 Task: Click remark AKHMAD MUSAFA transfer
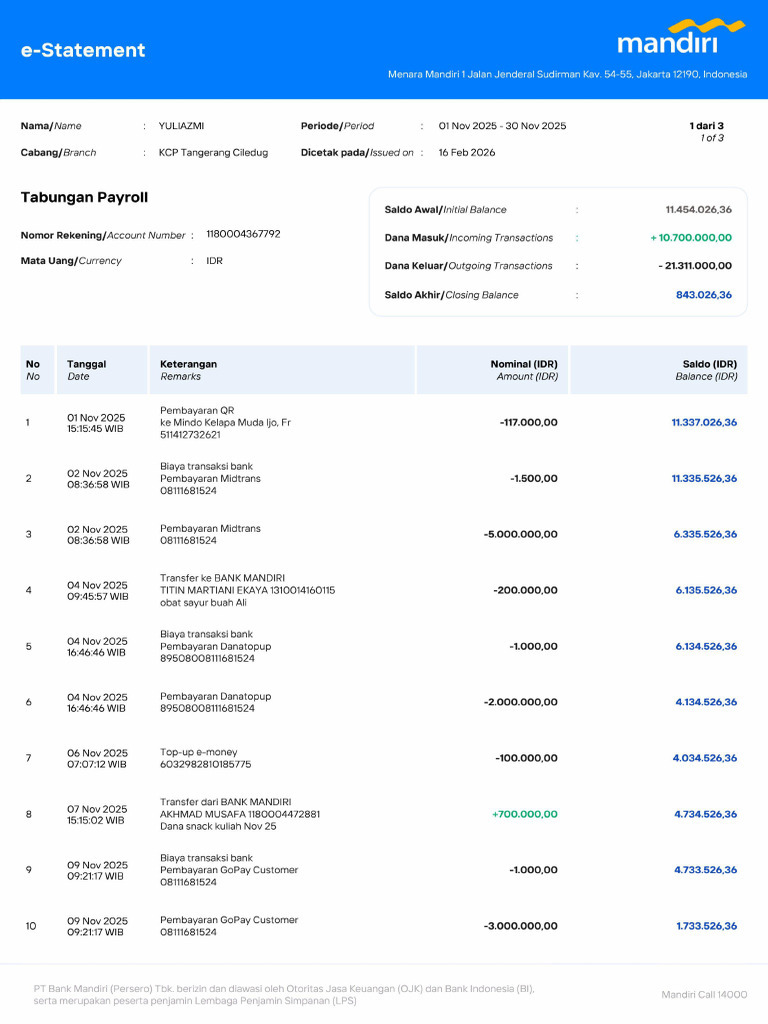click(240, 814)
